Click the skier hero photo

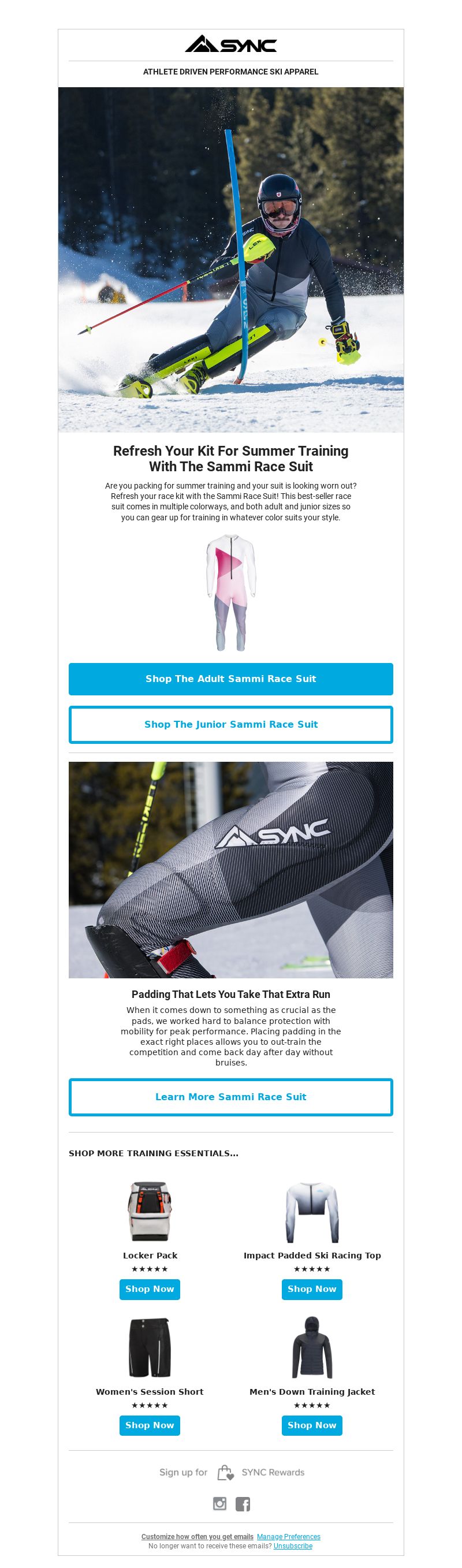230,260
